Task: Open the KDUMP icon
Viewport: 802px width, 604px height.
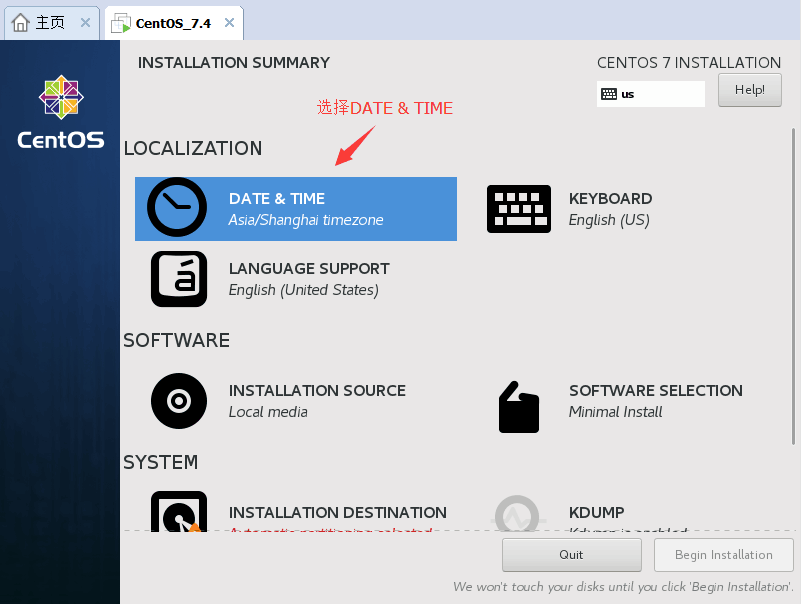Action: coord(517,513)
